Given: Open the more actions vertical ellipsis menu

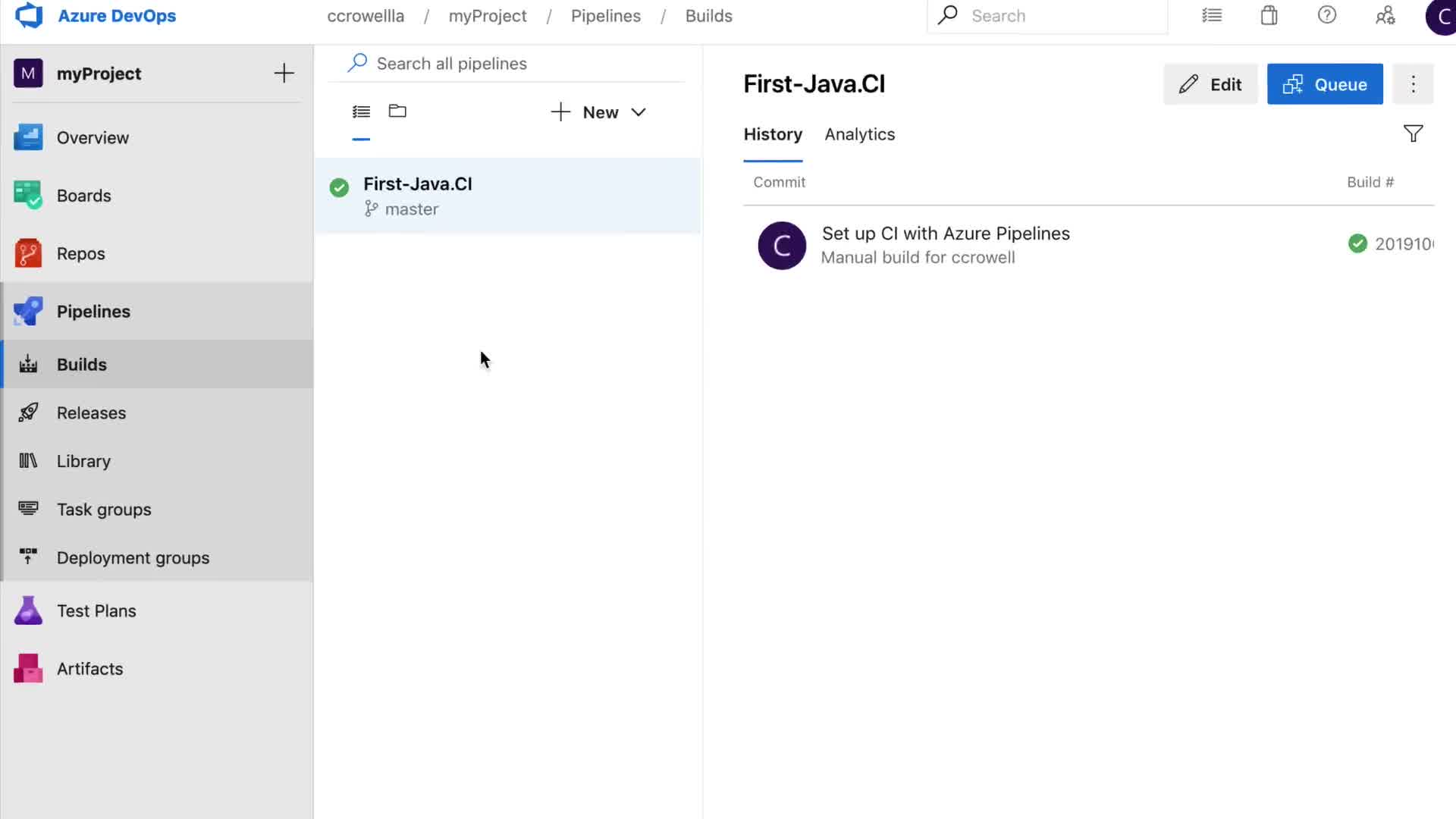Looking at the screenshot, I should coord(1413,84).
